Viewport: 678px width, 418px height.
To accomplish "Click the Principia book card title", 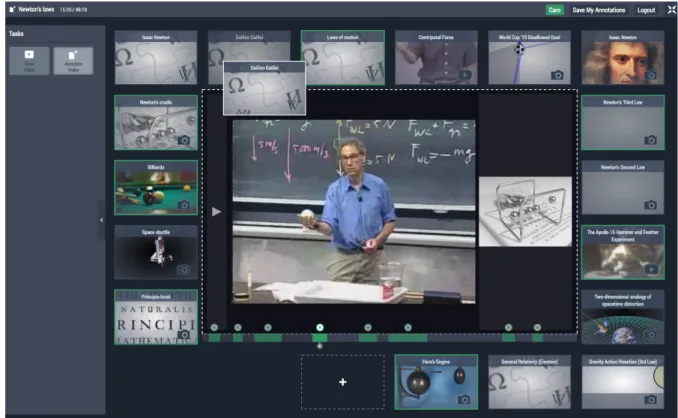I will point(156,297).
